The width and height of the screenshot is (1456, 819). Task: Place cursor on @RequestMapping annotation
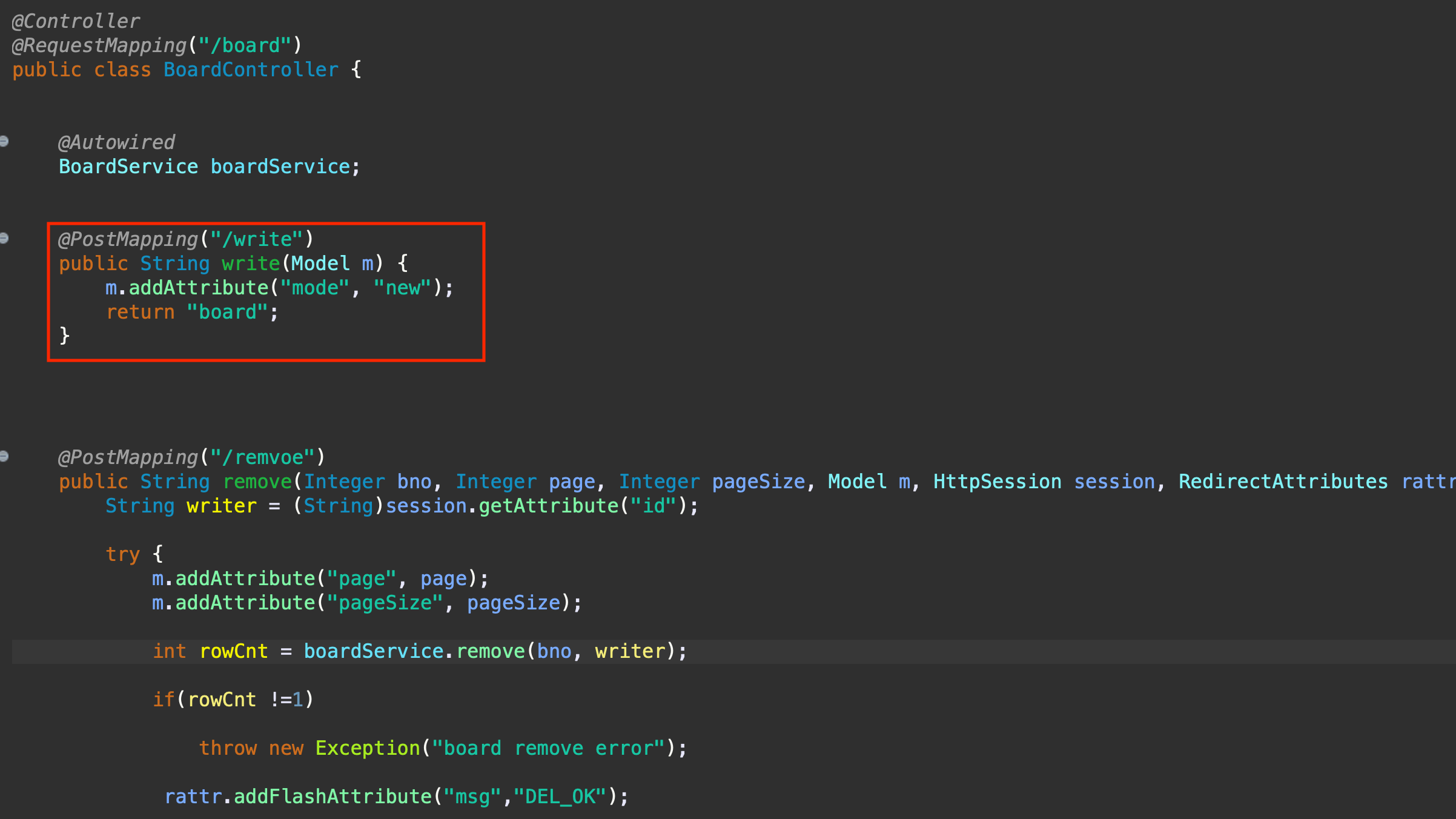[99, 46]
